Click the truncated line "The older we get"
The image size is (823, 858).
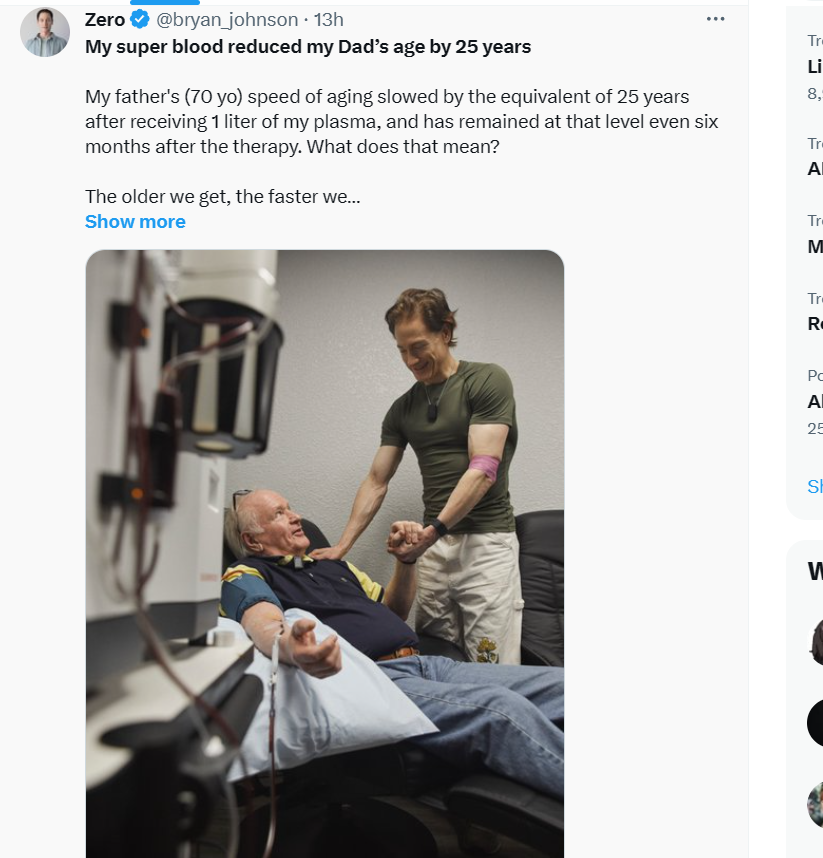[x=222, y=196]
